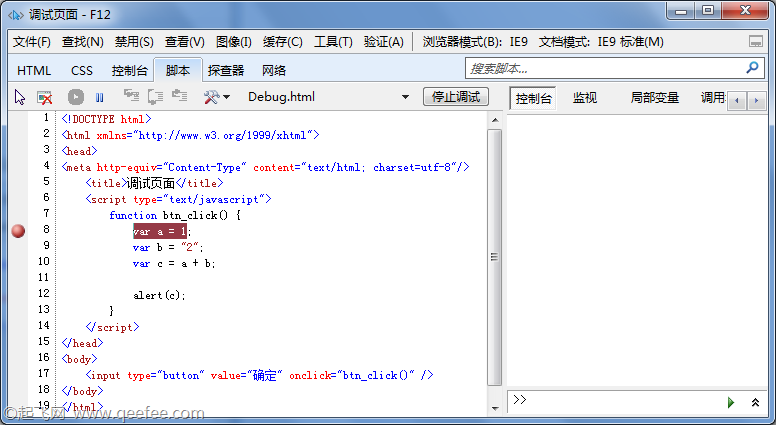Click the <body> tag on line 16
Image resolution: width=776 pixels, height=425 pixels.
(80, 359)
